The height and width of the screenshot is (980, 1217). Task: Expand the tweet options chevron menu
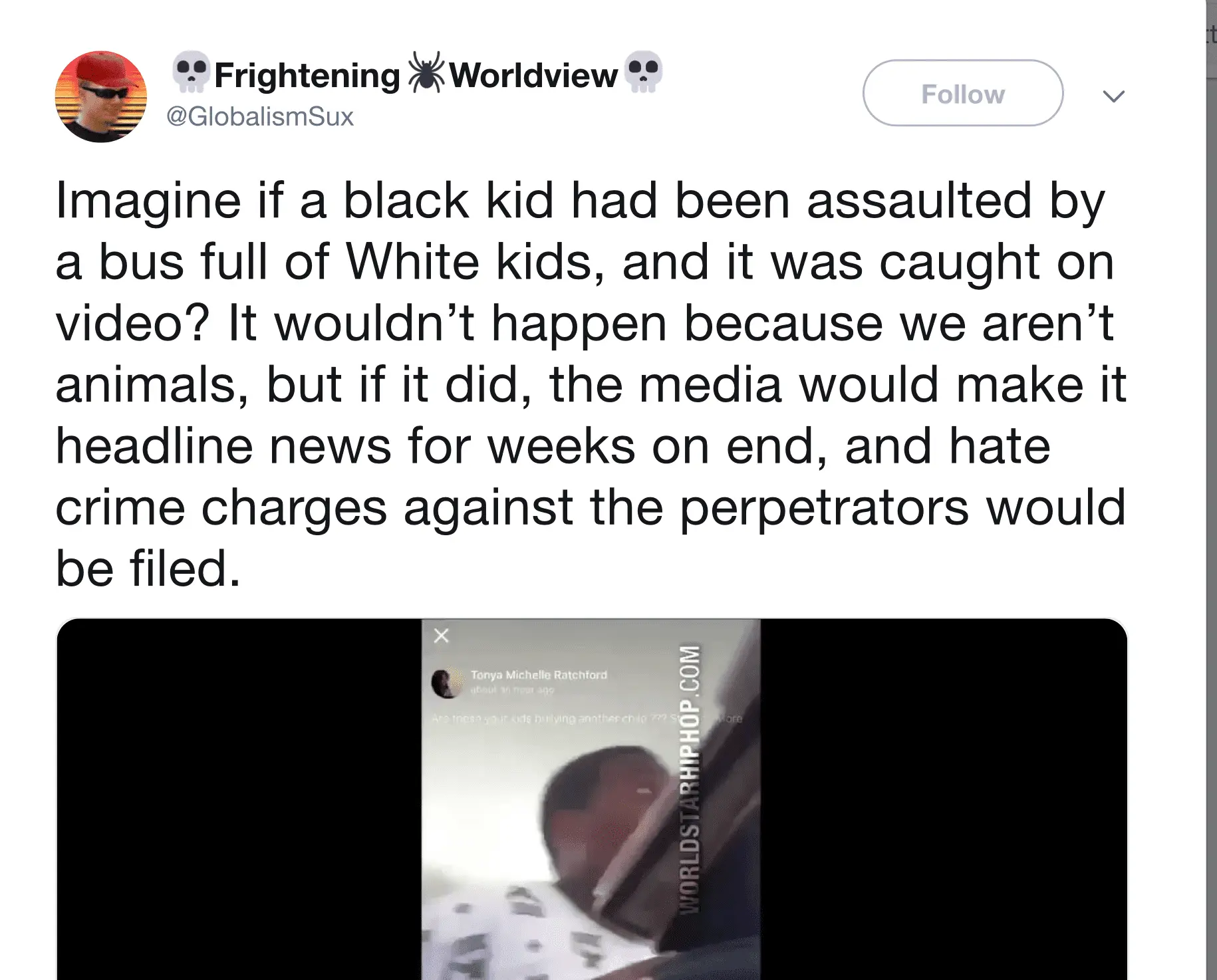[x=1113, y=96]
